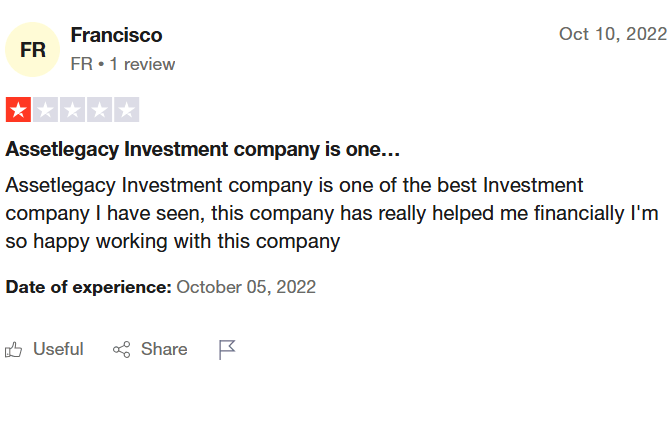Screen dimensions: 671x440
Task: Click the '1 review' count text
Action: (x=143, y=64)
